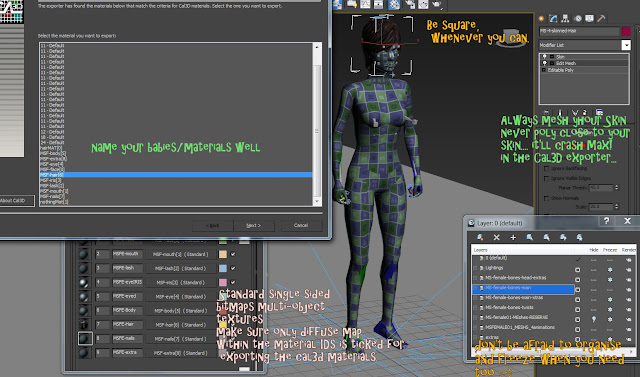Image resolution: width=640 pixels, height=377 pixels.
Task: Click the Next button in exporter
Action: 253,225
